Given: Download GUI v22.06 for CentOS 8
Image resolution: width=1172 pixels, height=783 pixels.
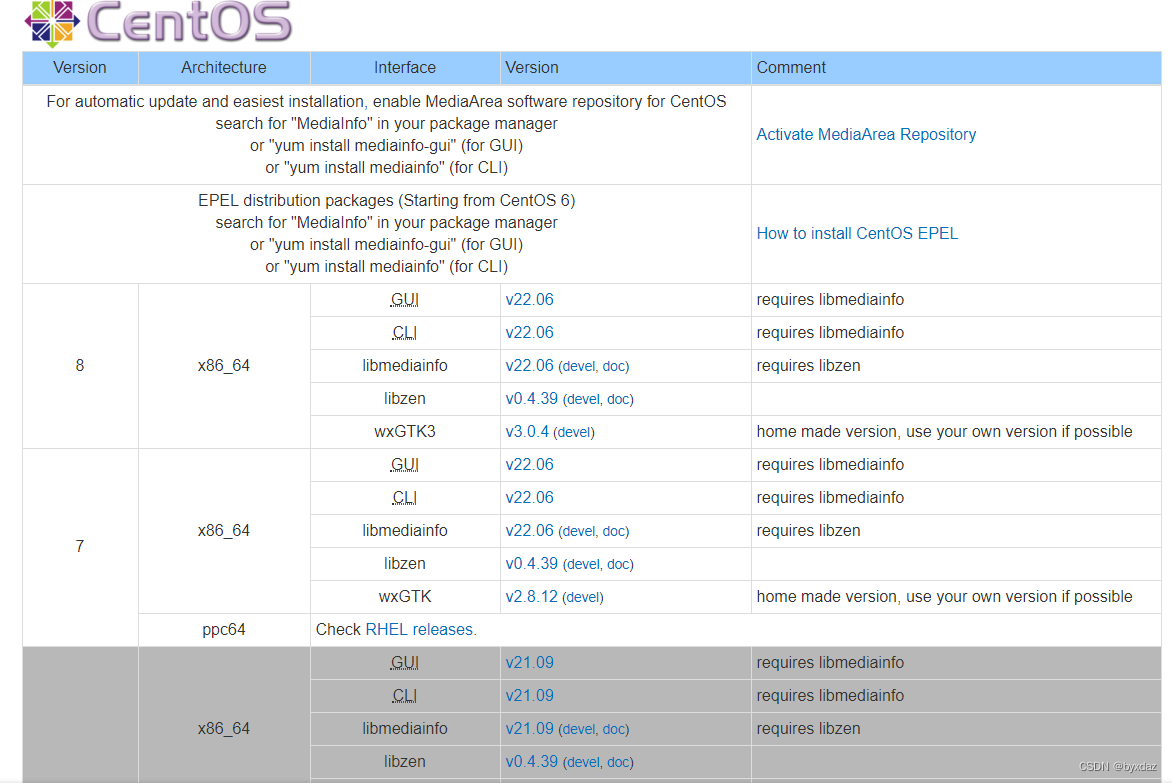Looking at the screenshot, I should [x=529, y=299].
